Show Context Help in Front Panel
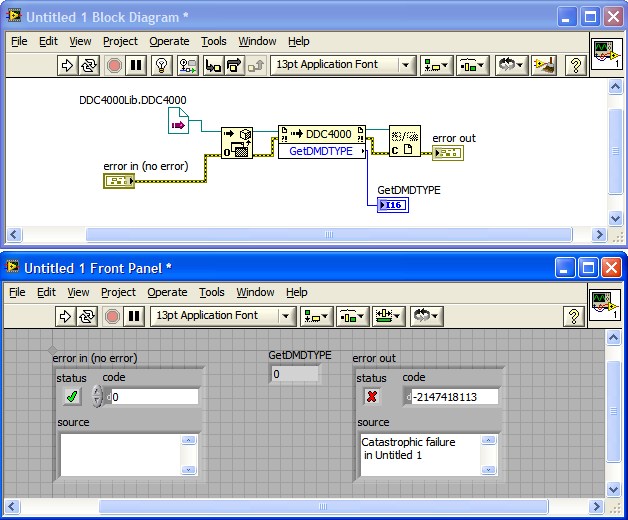 coord(574,316)
